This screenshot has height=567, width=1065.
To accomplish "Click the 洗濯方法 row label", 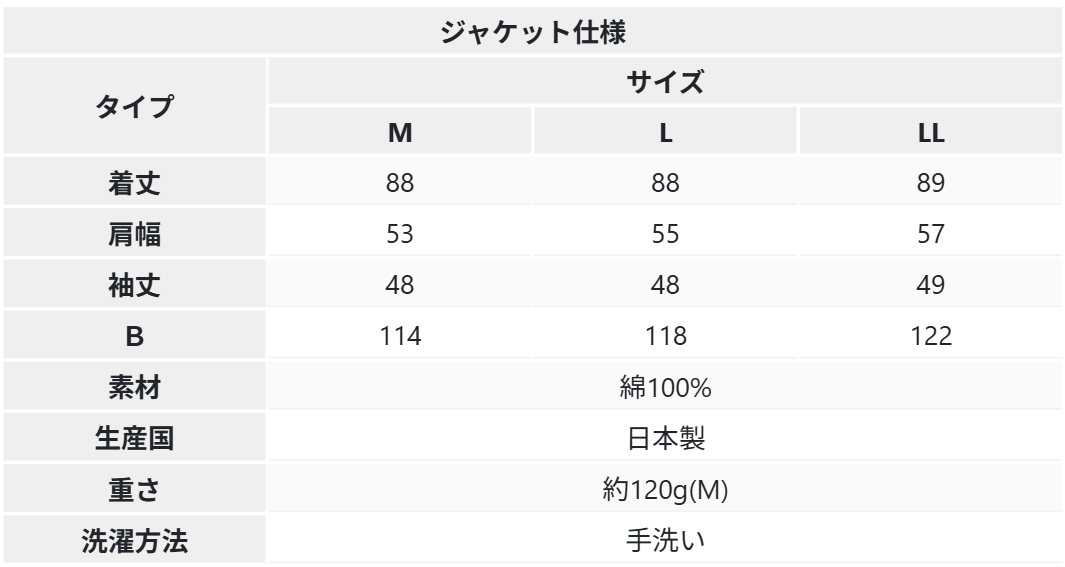I will [x=133, y=541].
